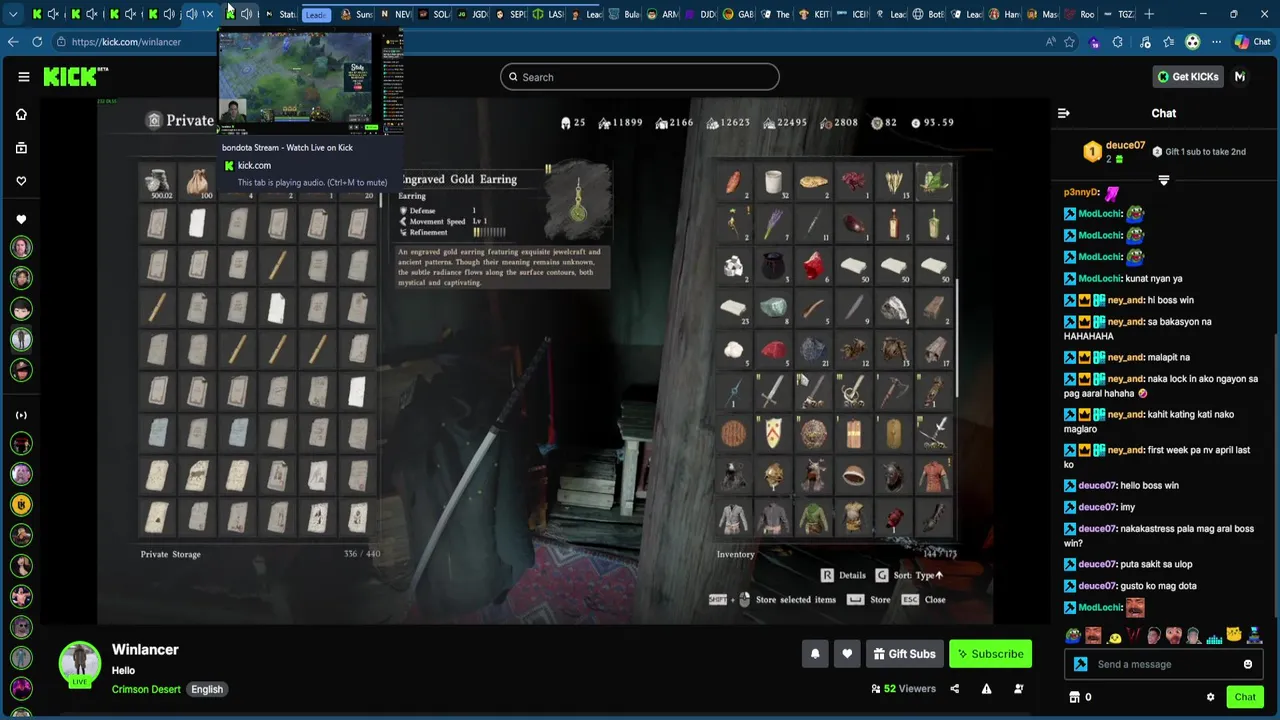Click the English language tag

(x=207, y=689)
